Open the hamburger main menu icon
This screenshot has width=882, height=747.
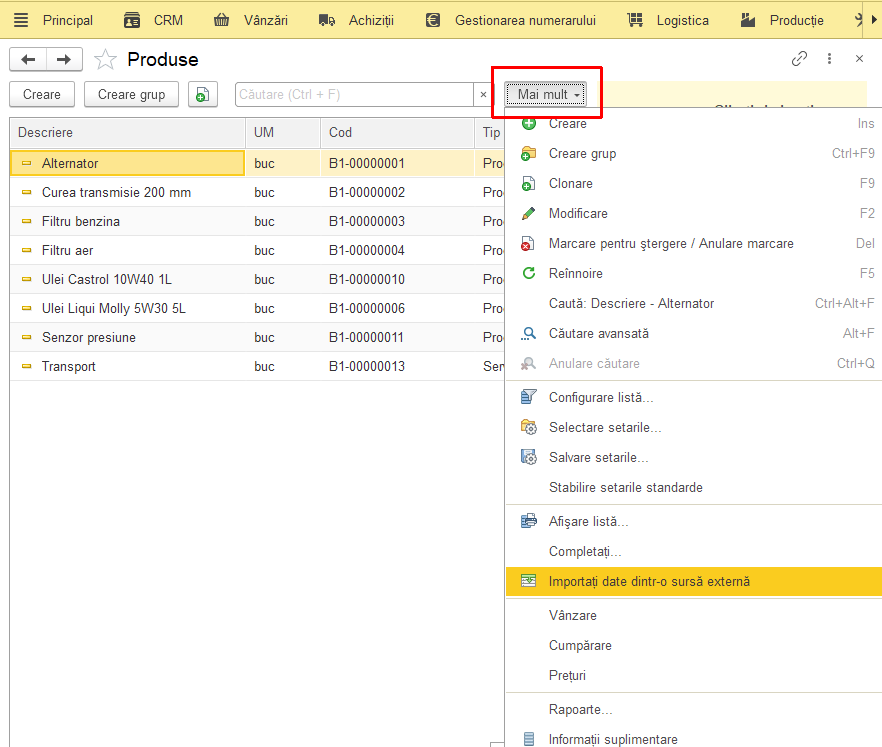coord(21,20)
